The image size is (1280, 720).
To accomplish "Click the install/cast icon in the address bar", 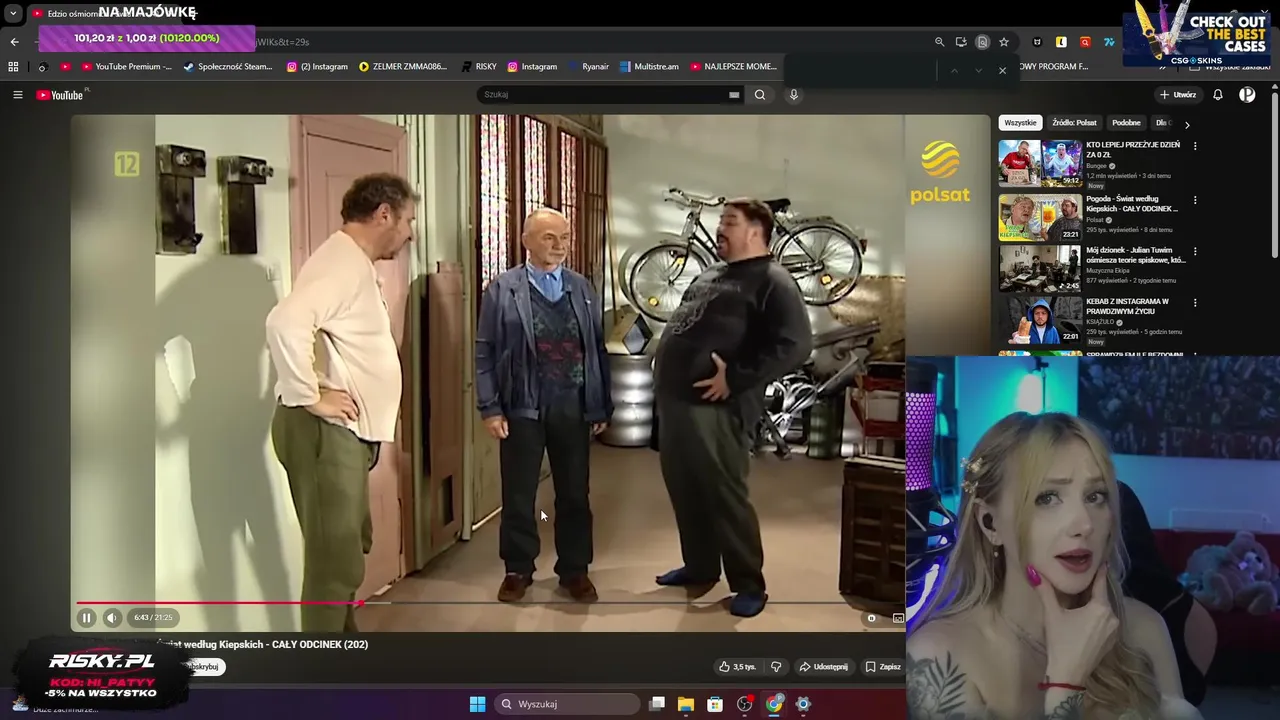I will 961,42.
